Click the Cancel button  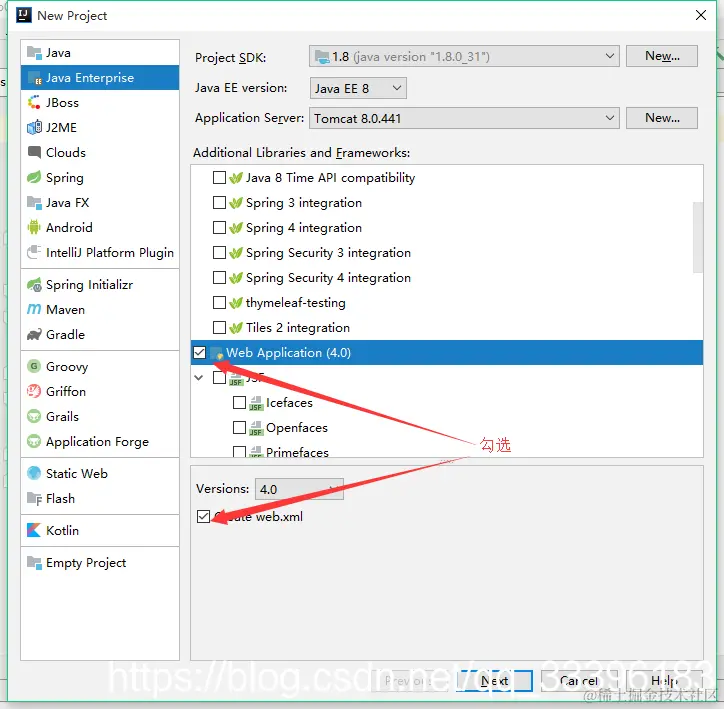tap(579, 681)
